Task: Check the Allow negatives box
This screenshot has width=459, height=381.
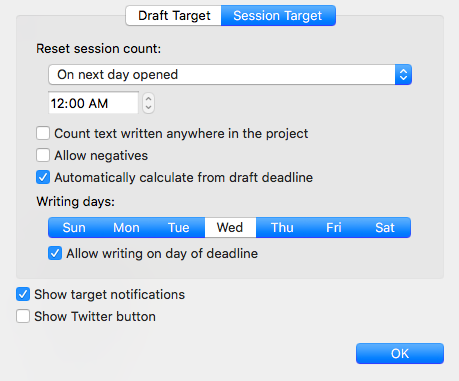Action: click(x=43, y=155)
